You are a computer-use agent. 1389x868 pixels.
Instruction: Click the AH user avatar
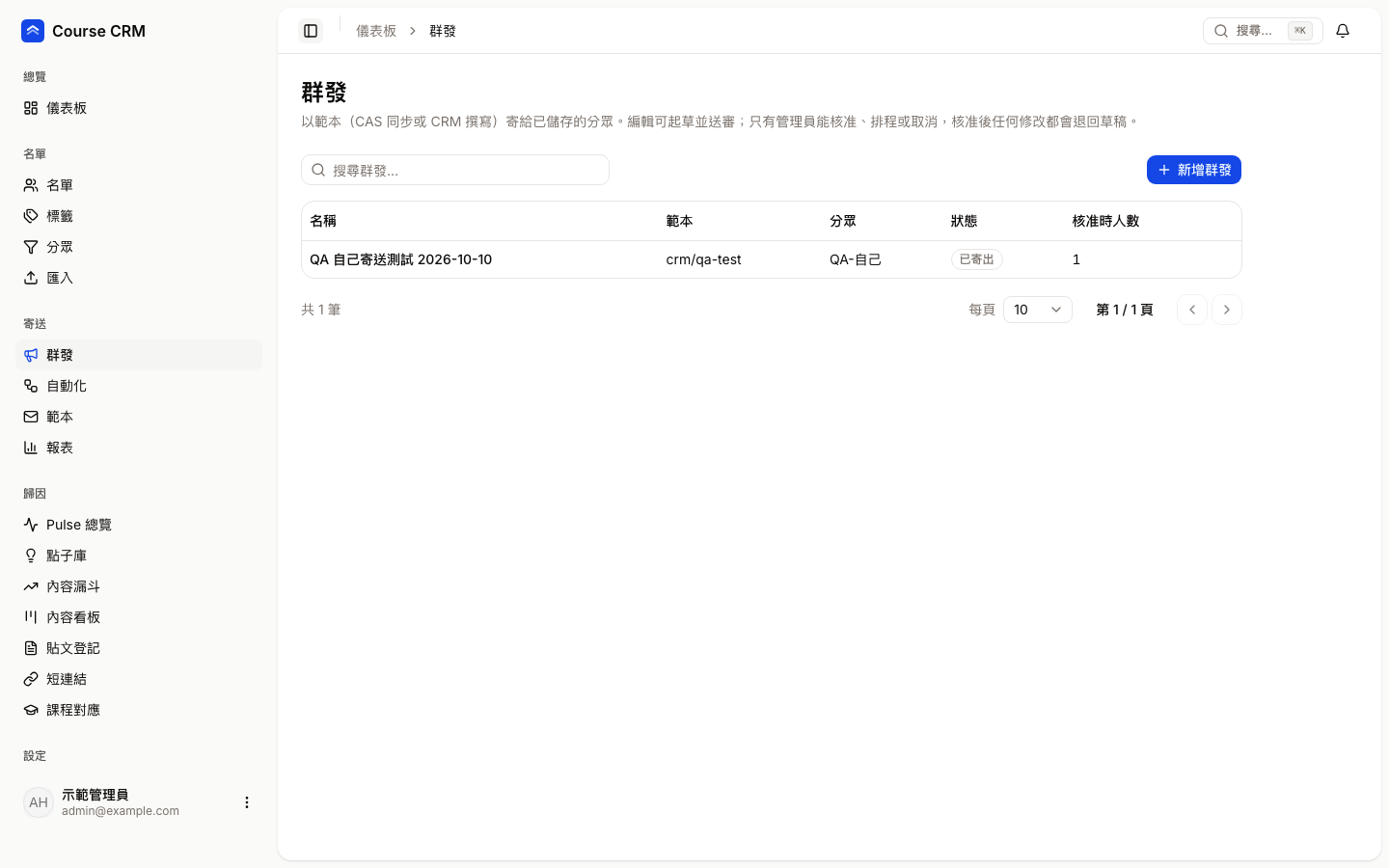(39, 802)
